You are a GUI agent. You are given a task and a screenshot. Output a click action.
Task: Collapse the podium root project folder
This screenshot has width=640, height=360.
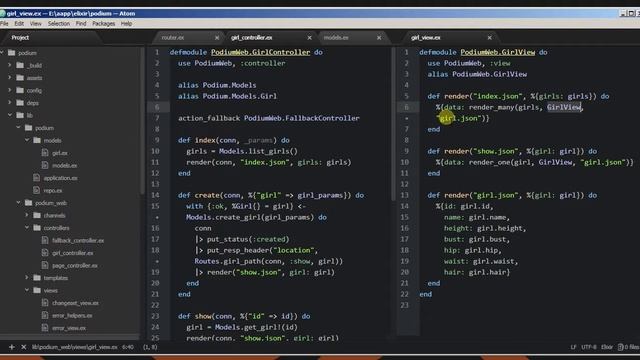tap(2, 53)
